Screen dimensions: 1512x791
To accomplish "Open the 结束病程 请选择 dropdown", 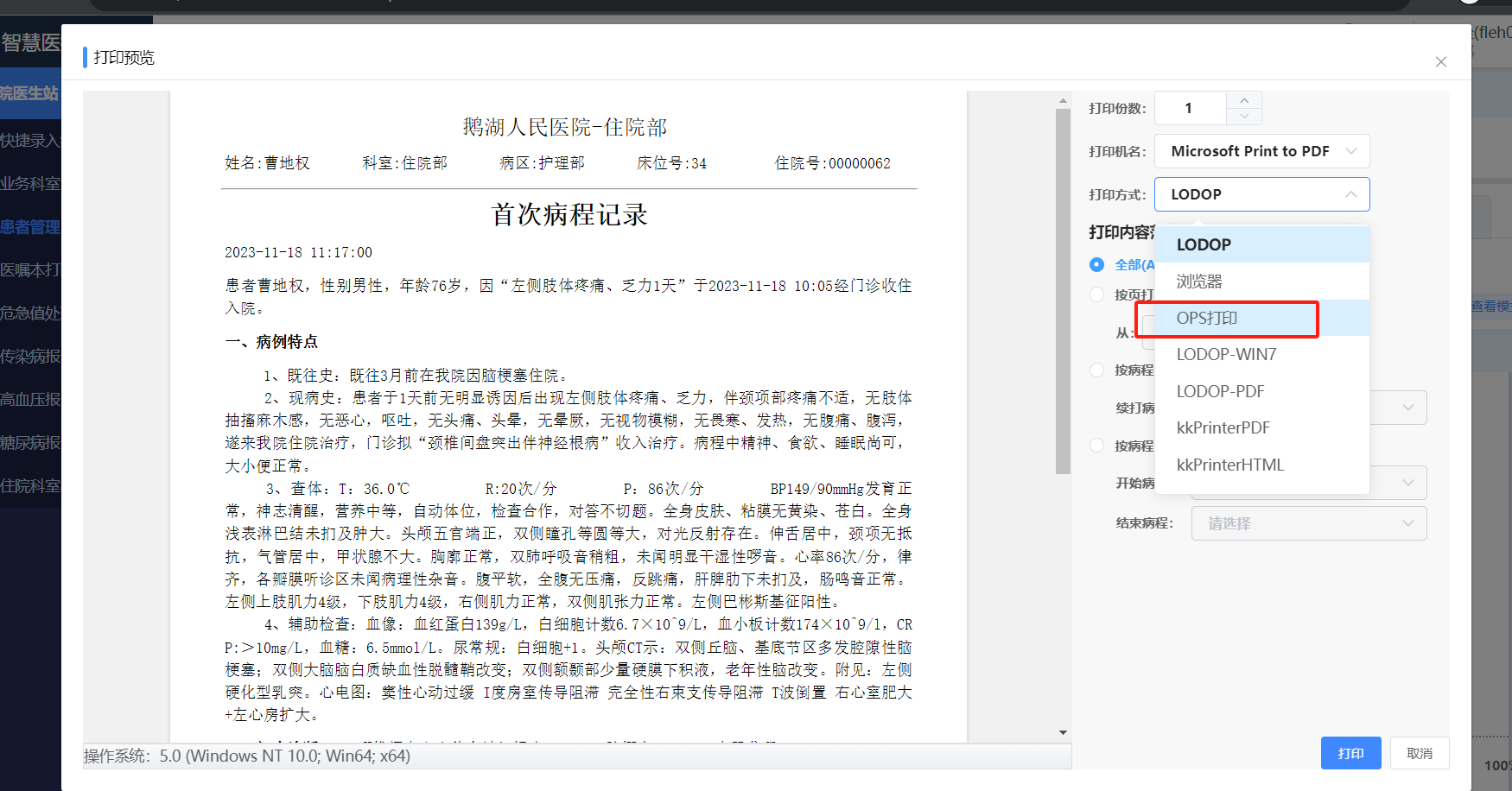I will [x=1308, y=523].
